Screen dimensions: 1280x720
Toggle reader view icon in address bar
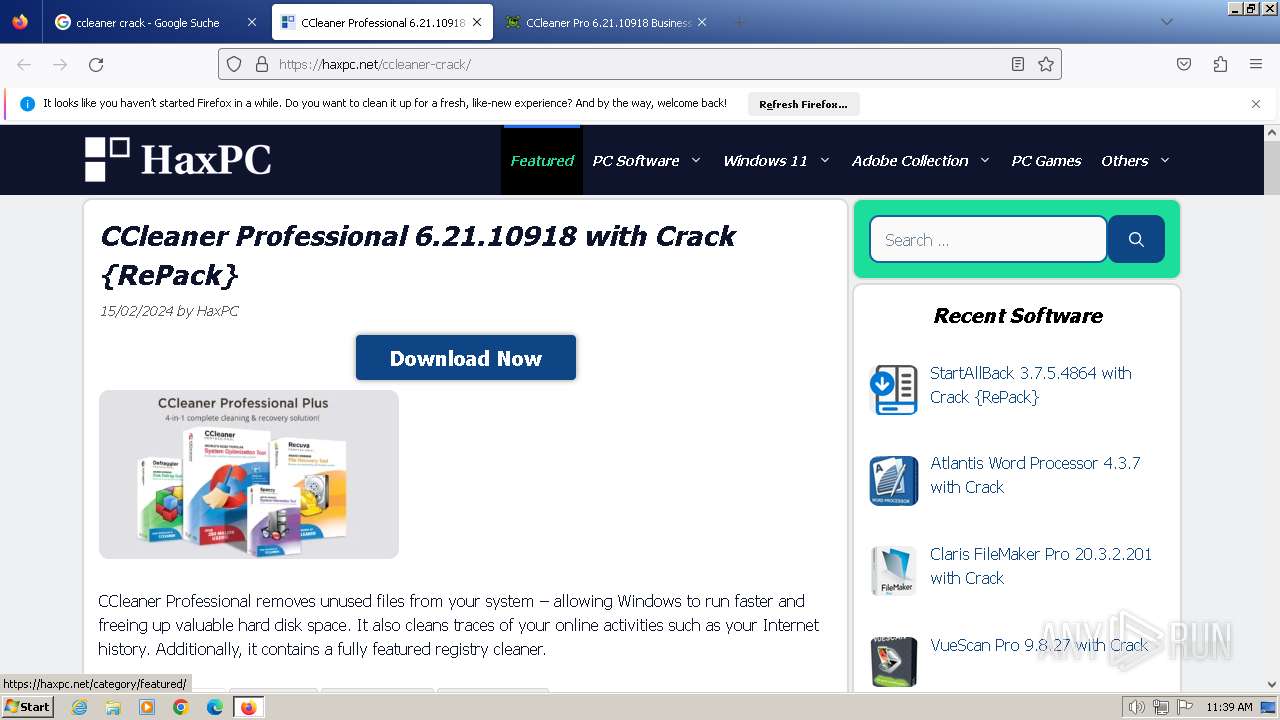(1018, 64)
